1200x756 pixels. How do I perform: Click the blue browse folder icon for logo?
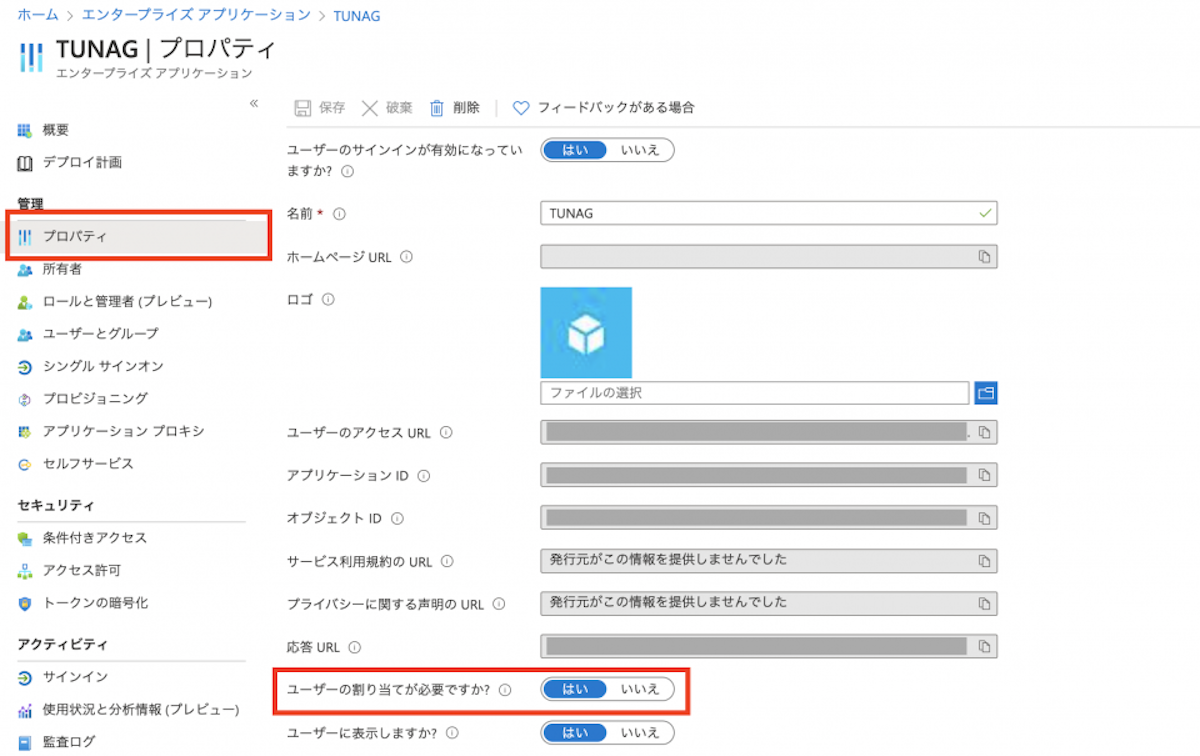[986, 393]
